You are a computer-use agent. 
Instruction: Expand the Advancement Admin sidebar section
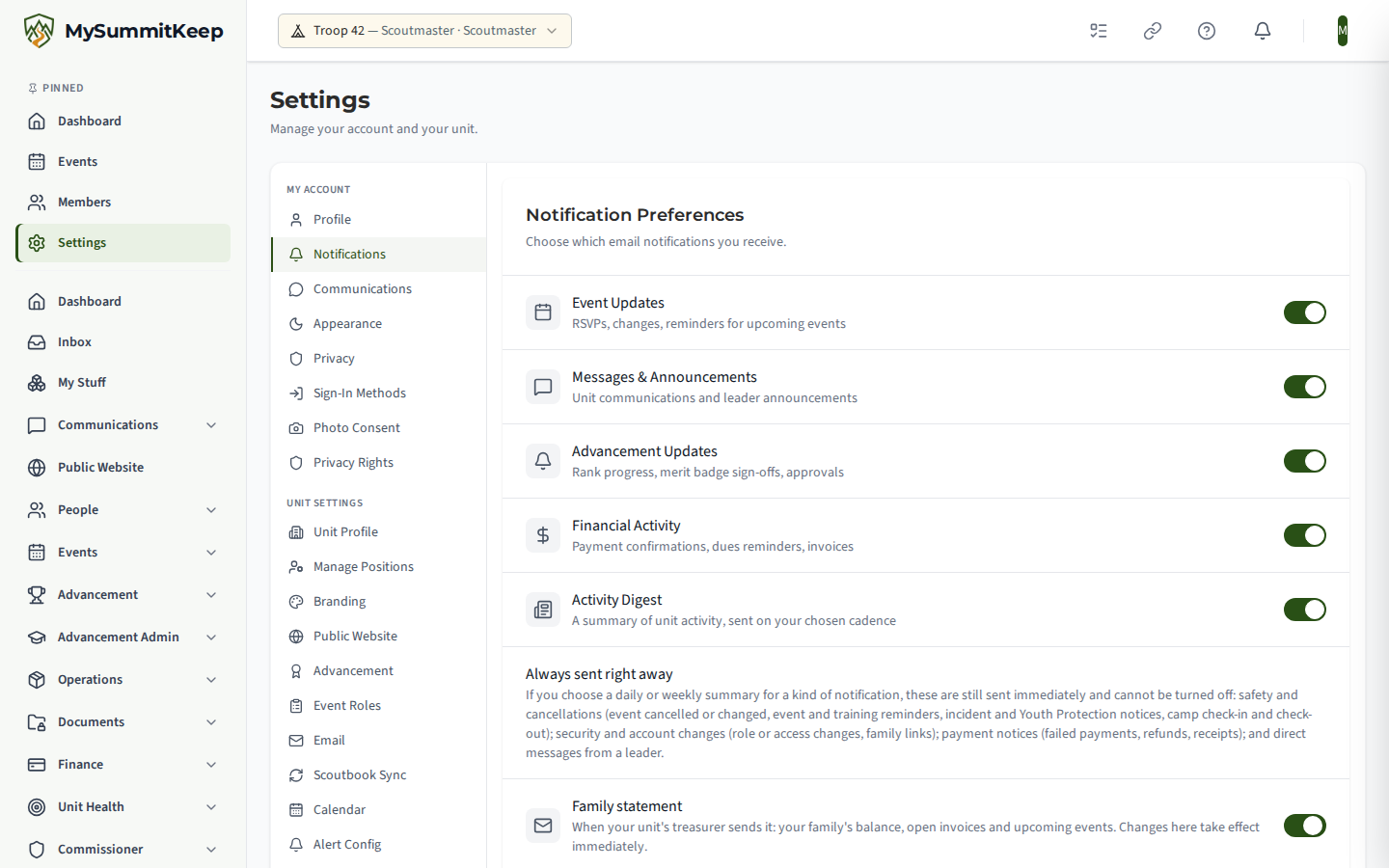tap(123, 637)
